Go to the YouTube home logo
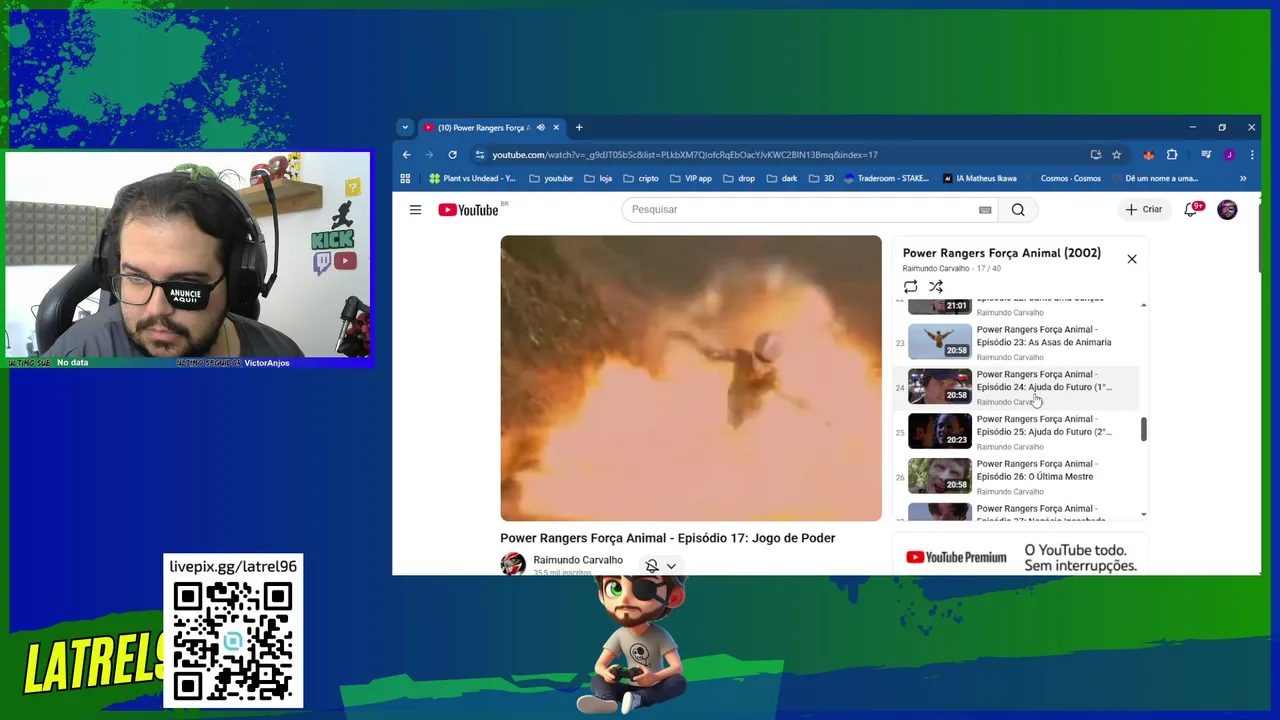1280x720 pixels. tap(468, 210)
